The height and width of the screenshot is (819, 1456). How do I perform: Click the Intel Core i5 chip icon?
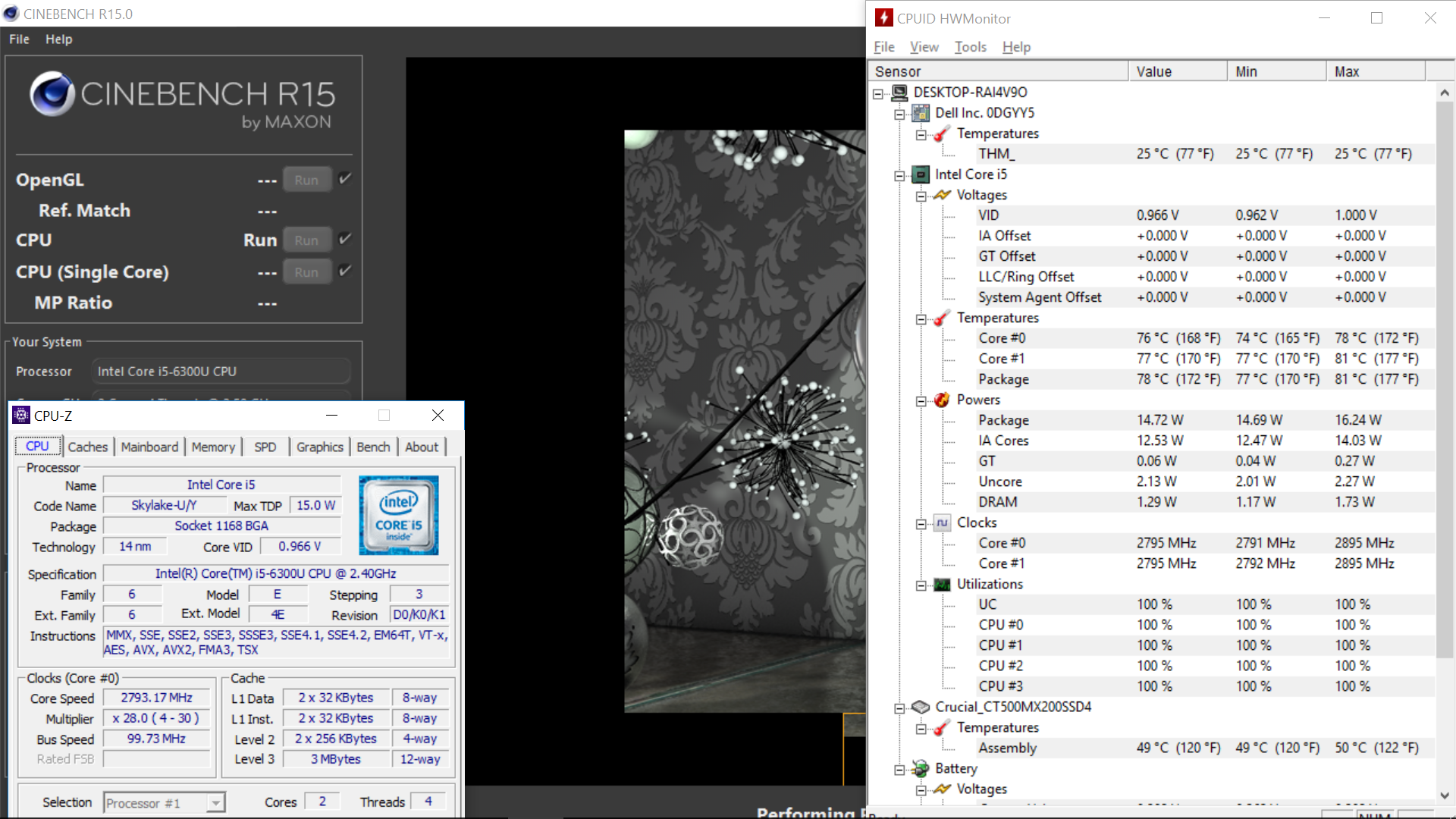tap(921, 174)
